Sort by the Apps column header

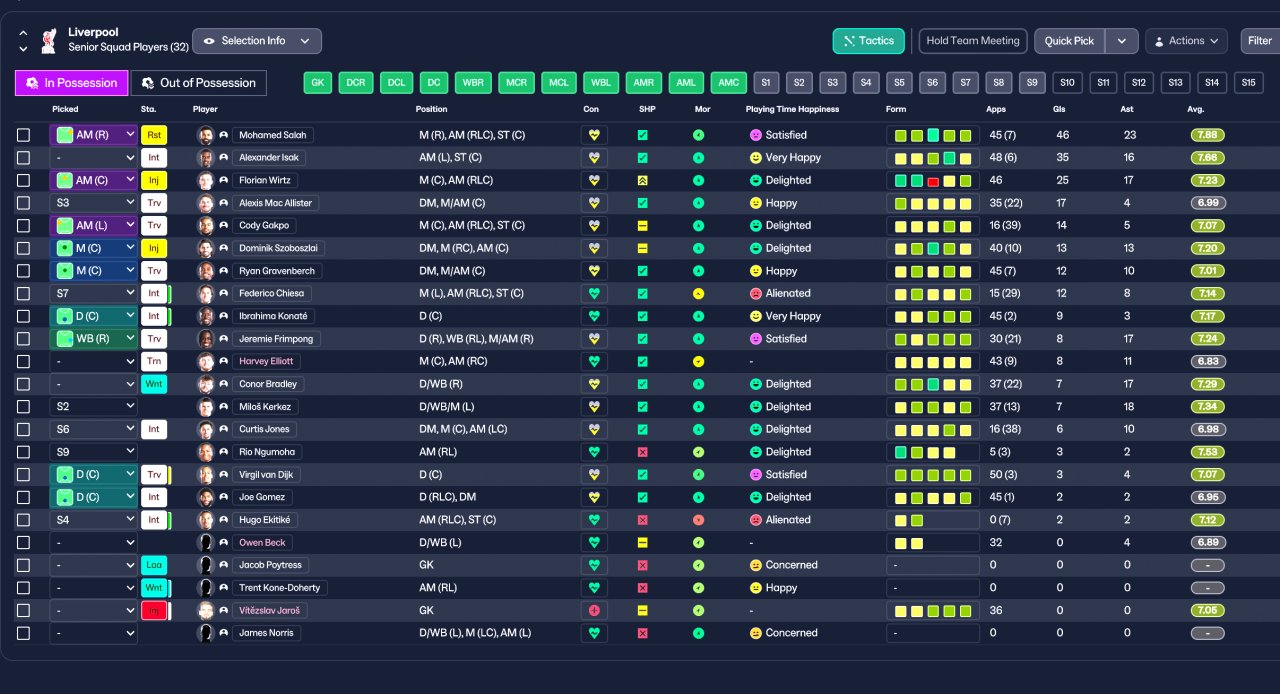[996, 109]
